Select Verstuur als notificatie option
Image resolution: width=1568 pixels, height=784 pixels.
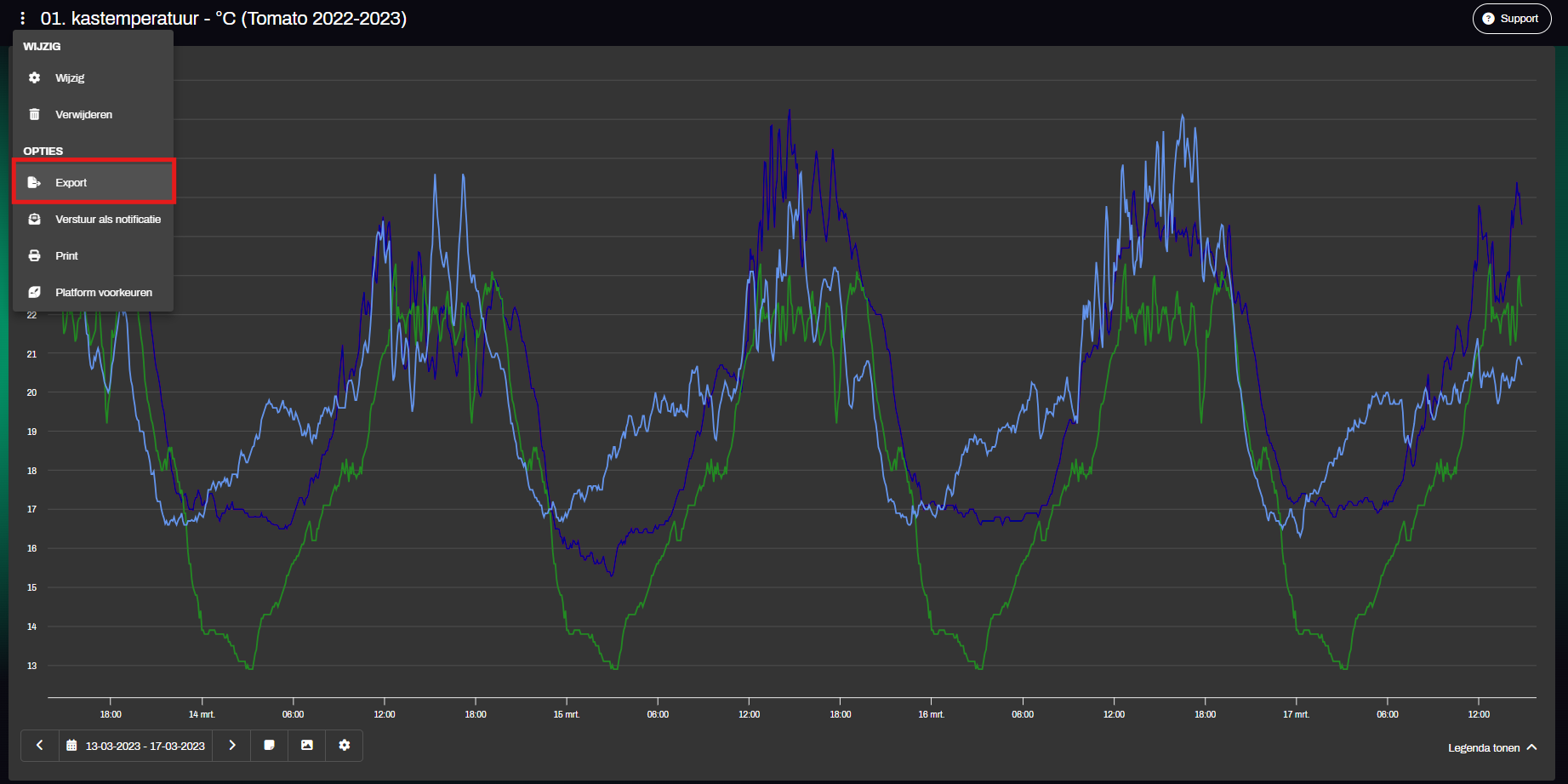pyautogui.click(x=107, y=220)
